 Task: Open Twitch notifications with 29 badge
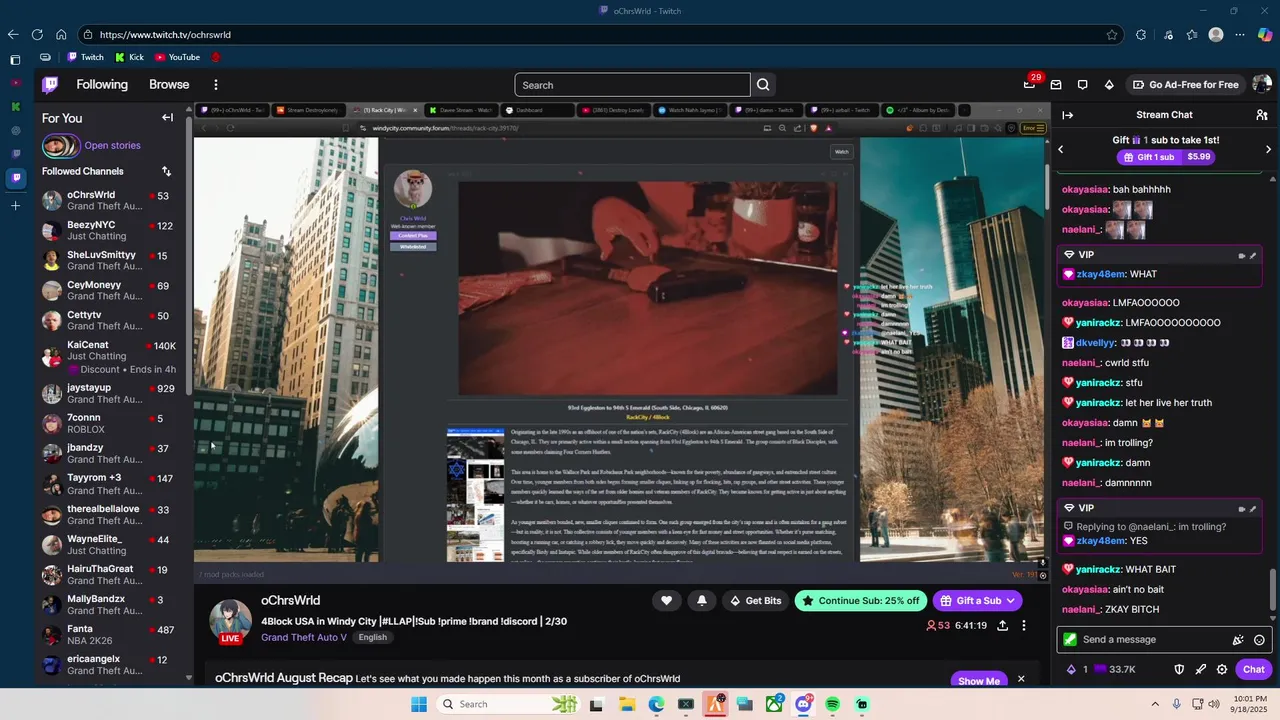[1030, 84]
